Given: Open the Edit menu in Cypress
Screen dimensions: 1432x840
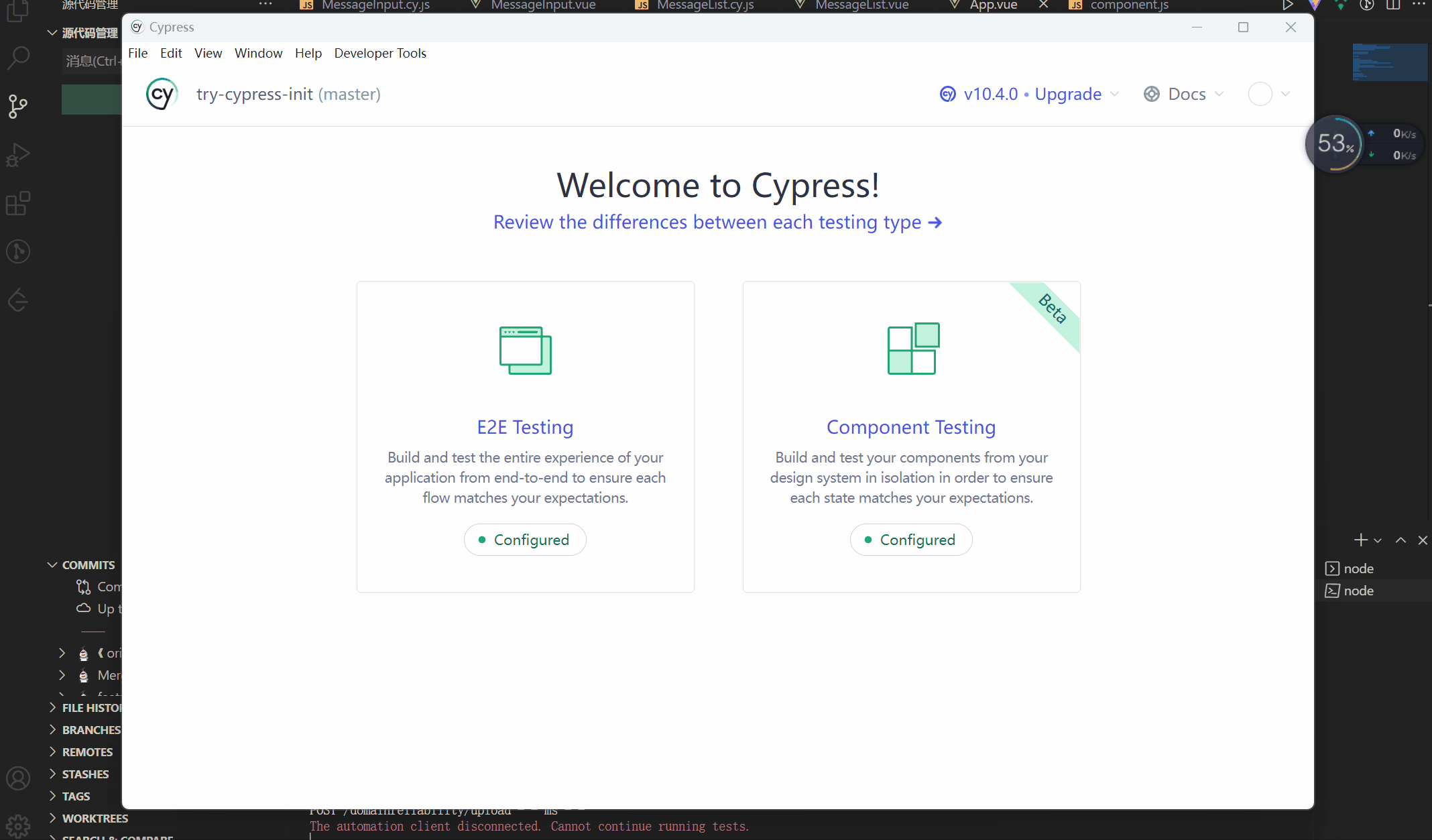Looking at the screenshot, I should pyautogui.click(x=171, y=53).
